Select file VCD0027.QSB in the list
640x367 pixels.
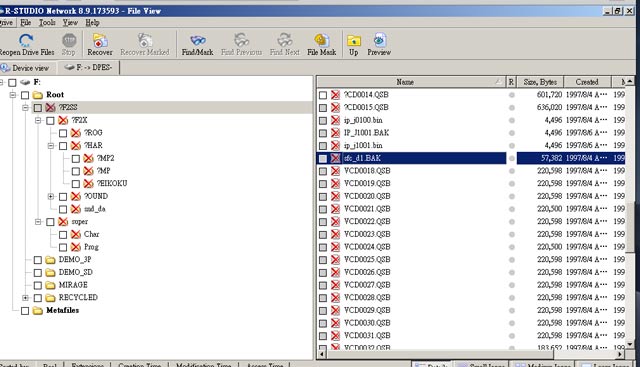coord(367,285)
